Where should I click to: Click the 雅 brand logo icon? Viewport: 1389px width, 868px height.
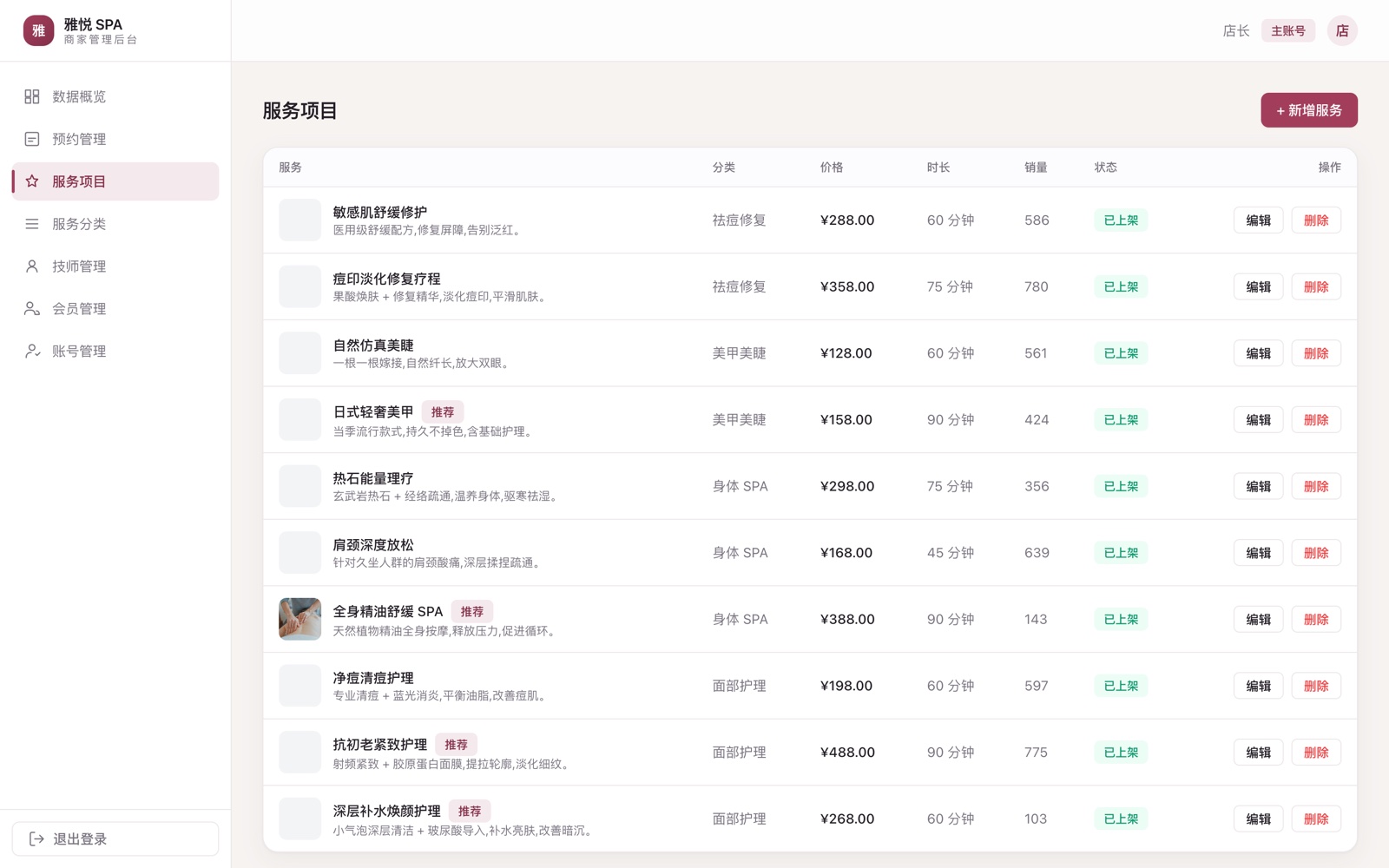click(x=38, y=30)
